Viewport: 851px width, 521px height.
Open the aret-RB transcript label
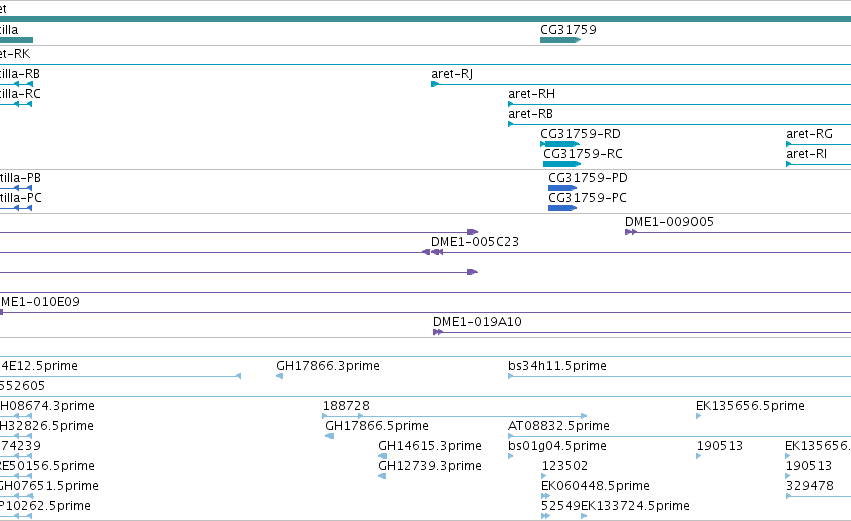click(530, 114)
